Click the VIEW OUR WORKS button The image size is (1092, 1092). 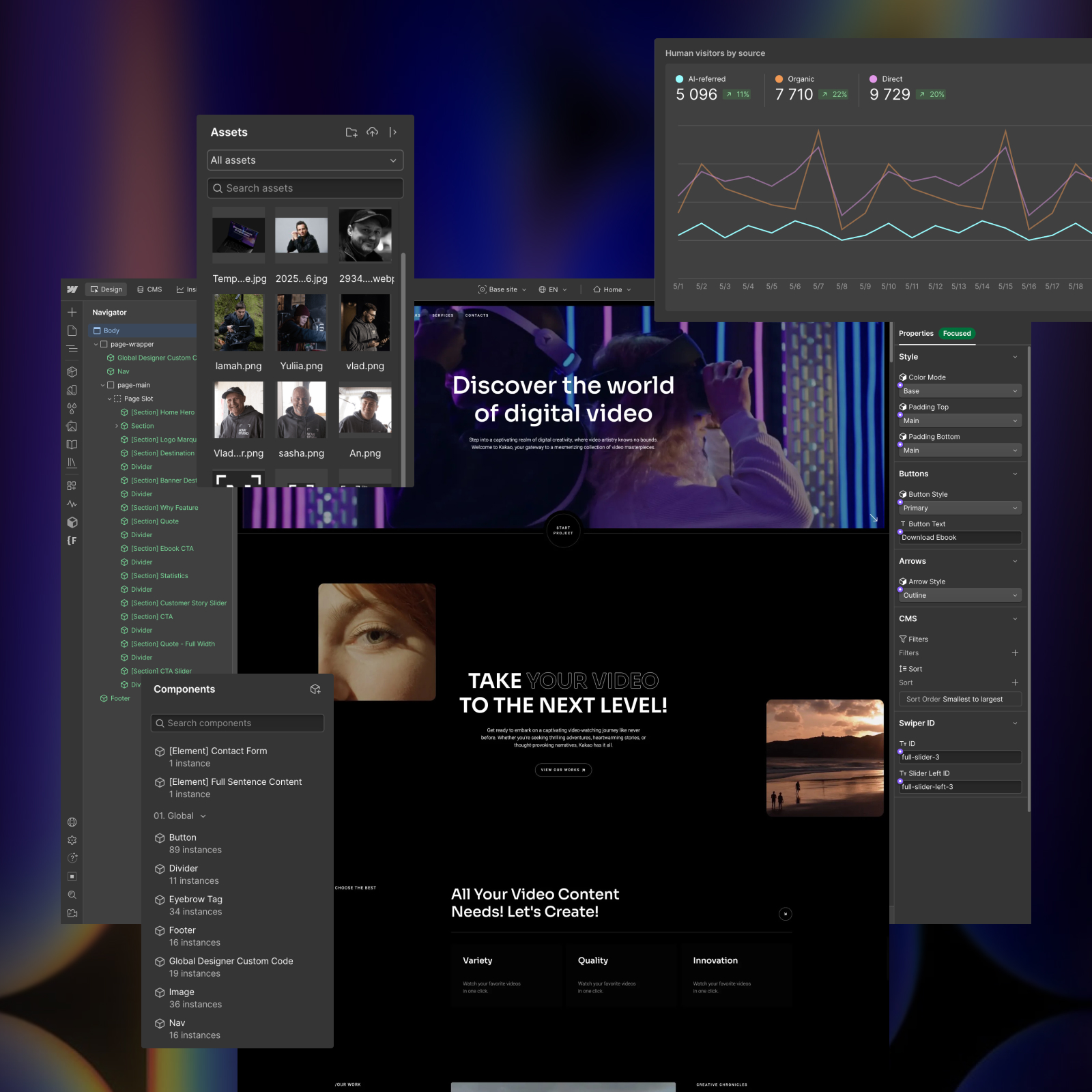pyautogui.click(x=563, y=770)
